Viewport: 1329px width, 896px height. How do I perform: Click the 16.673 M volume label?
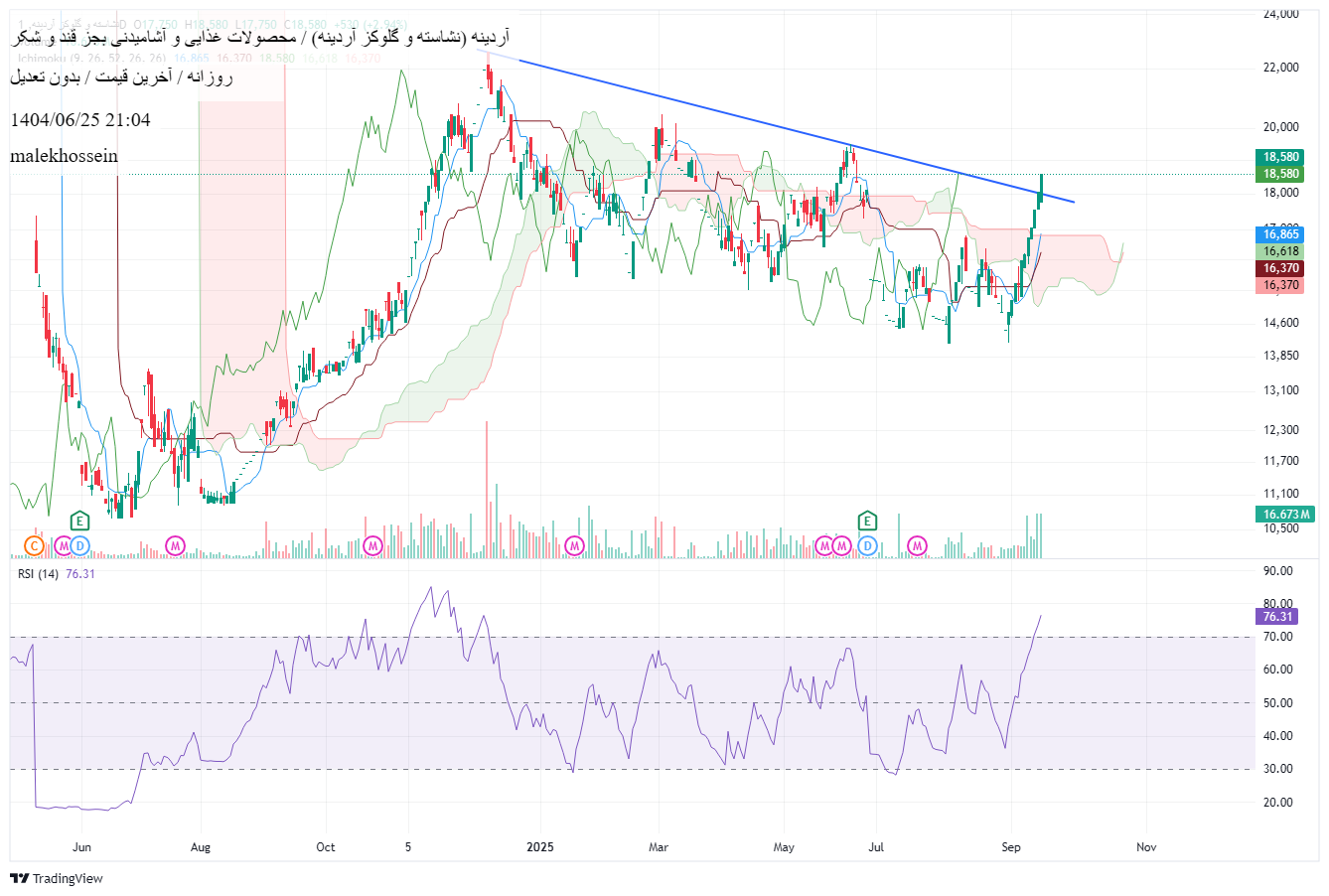click(1284, 514)
